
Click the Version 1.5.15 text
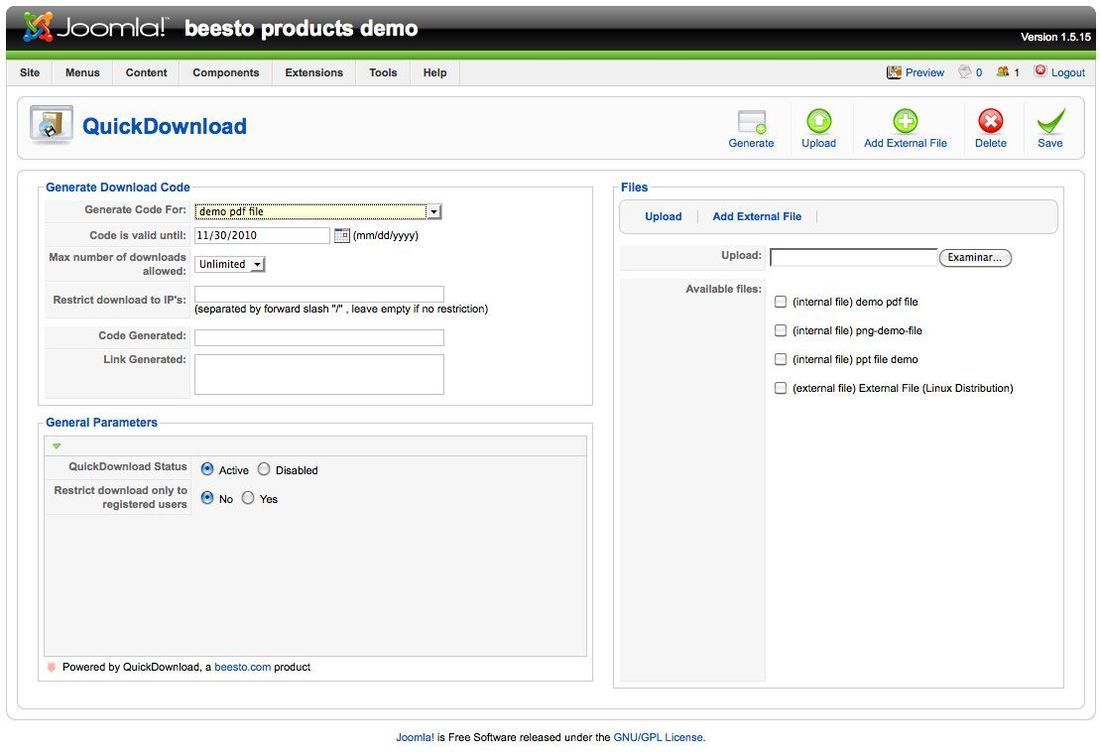point(1055,37)
